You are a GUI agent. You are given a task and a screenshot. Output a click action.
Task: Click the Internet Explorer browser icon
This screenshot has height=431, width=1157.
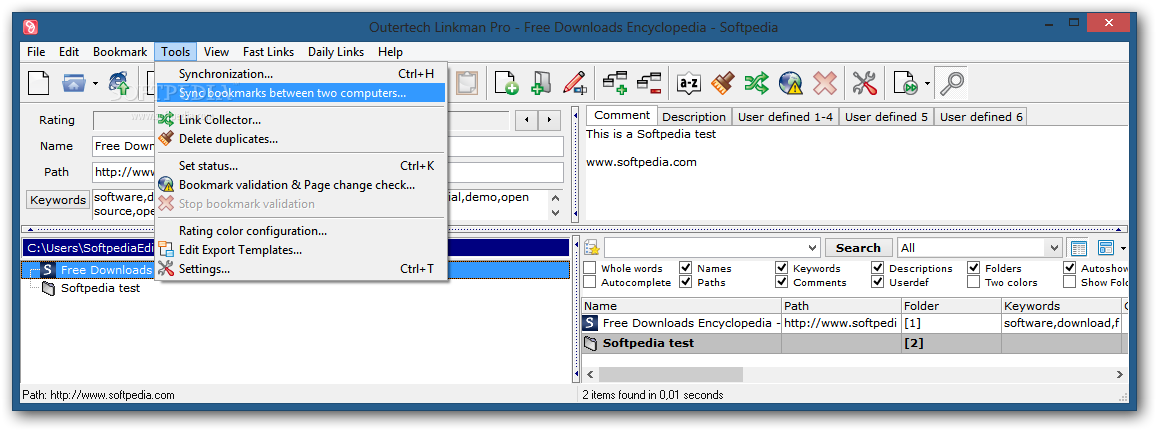[x=120, y=83]
